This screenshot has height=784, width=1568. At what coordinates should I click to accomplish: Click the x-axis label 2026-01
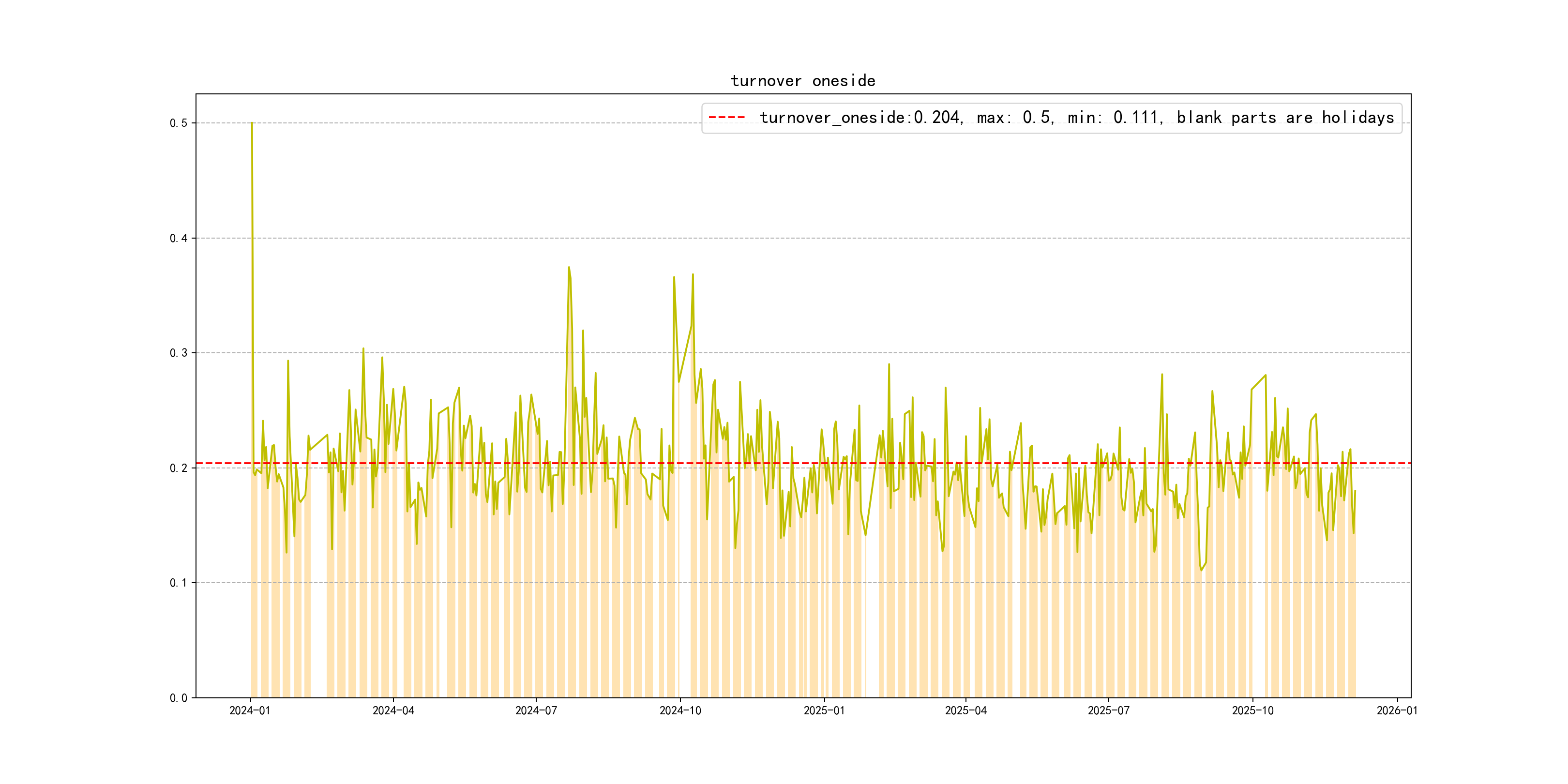pyautogui.click(x=1396, y=710)
